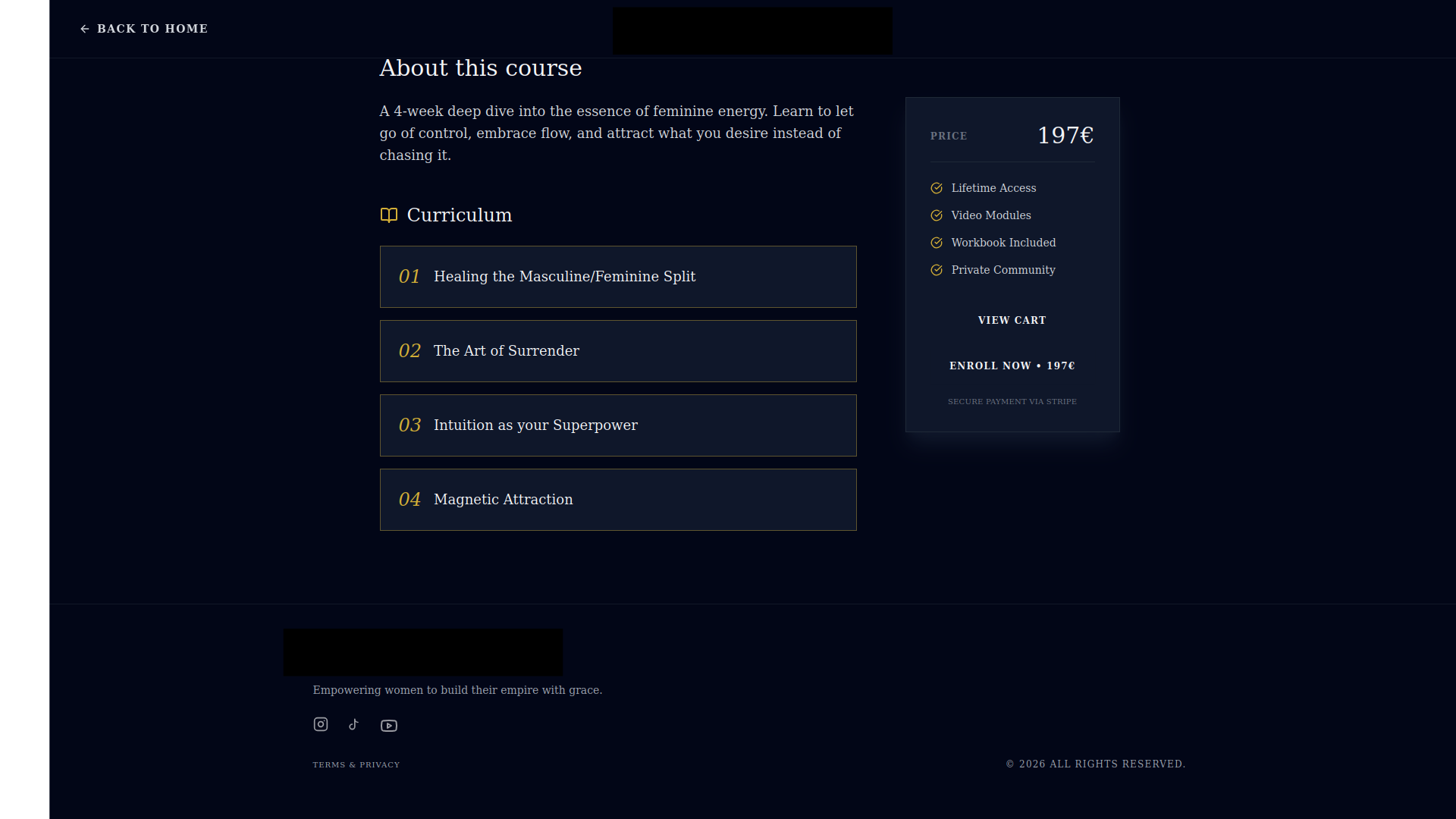Open the TikTok icon in footer

point(353,724)
